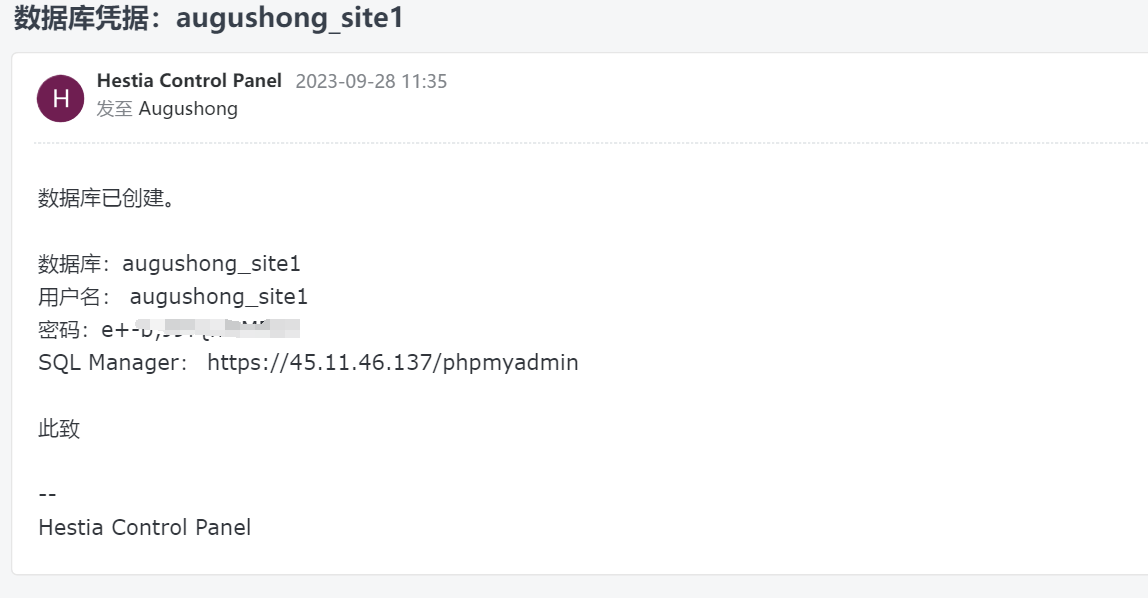
Task: Click the 数据库已创建 message line
Action: pyautogui.click(x=107, y=198)
